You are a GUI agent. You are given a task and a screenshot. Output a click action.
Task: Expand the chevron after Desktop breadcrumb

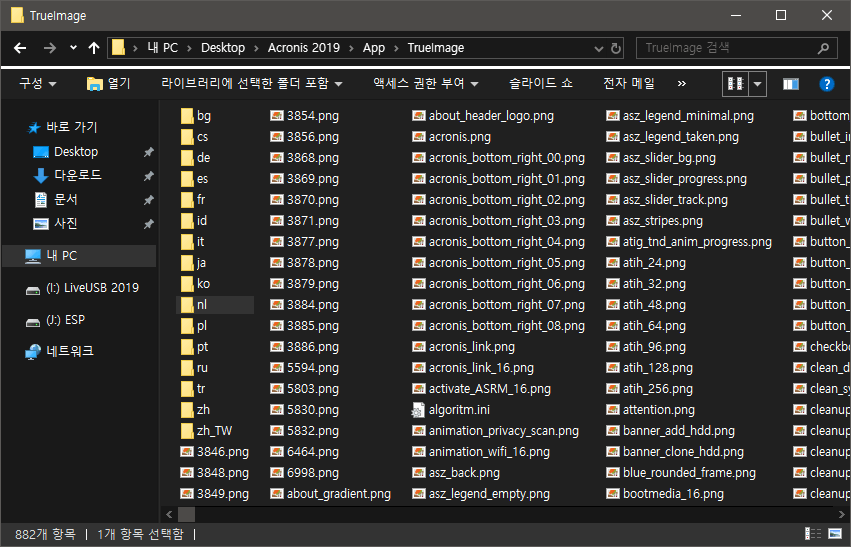[256, 48]
